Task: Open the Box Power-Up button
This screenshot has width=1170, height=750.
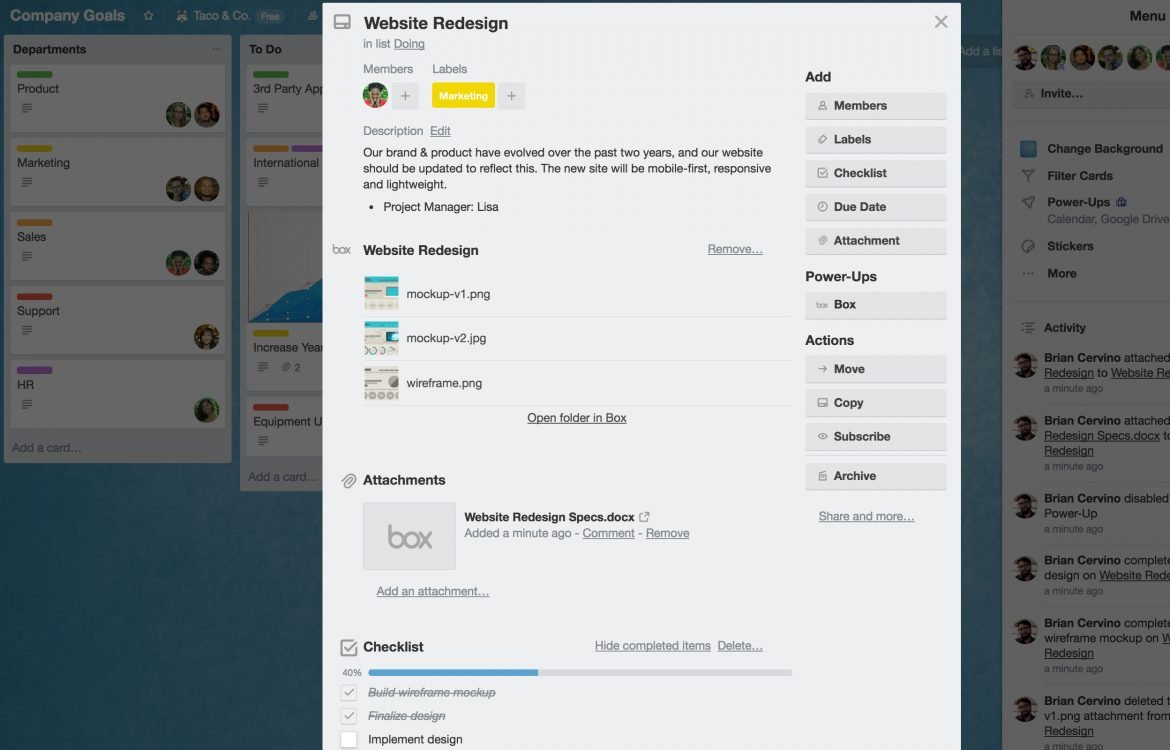Action: pyautogui.click(x=875, y=304)
